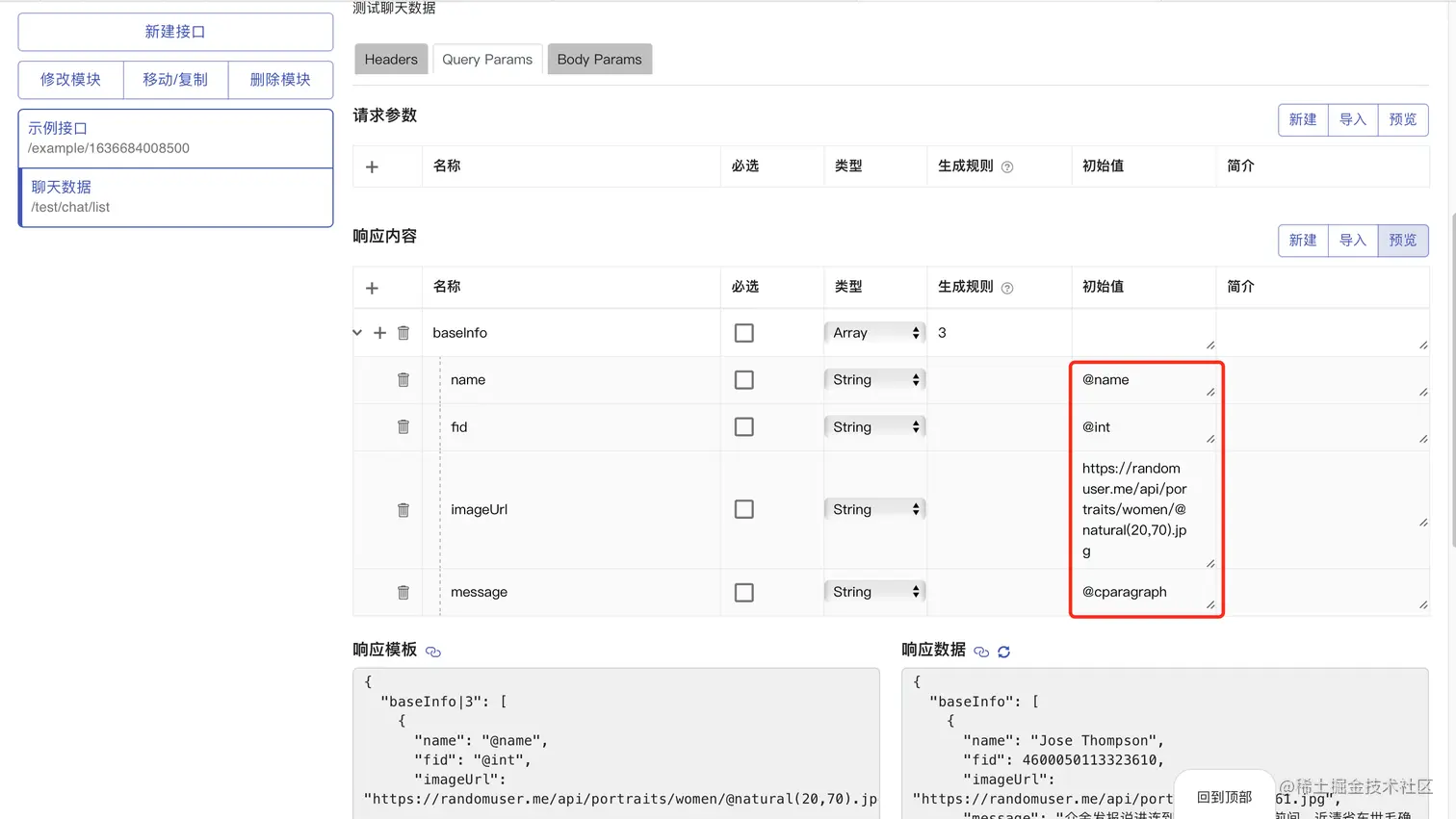Image resolution: width=1456 pixels, height=819 pixels.
Task: Click 新建 in 响应内容 section
Action: point(1303,241)
